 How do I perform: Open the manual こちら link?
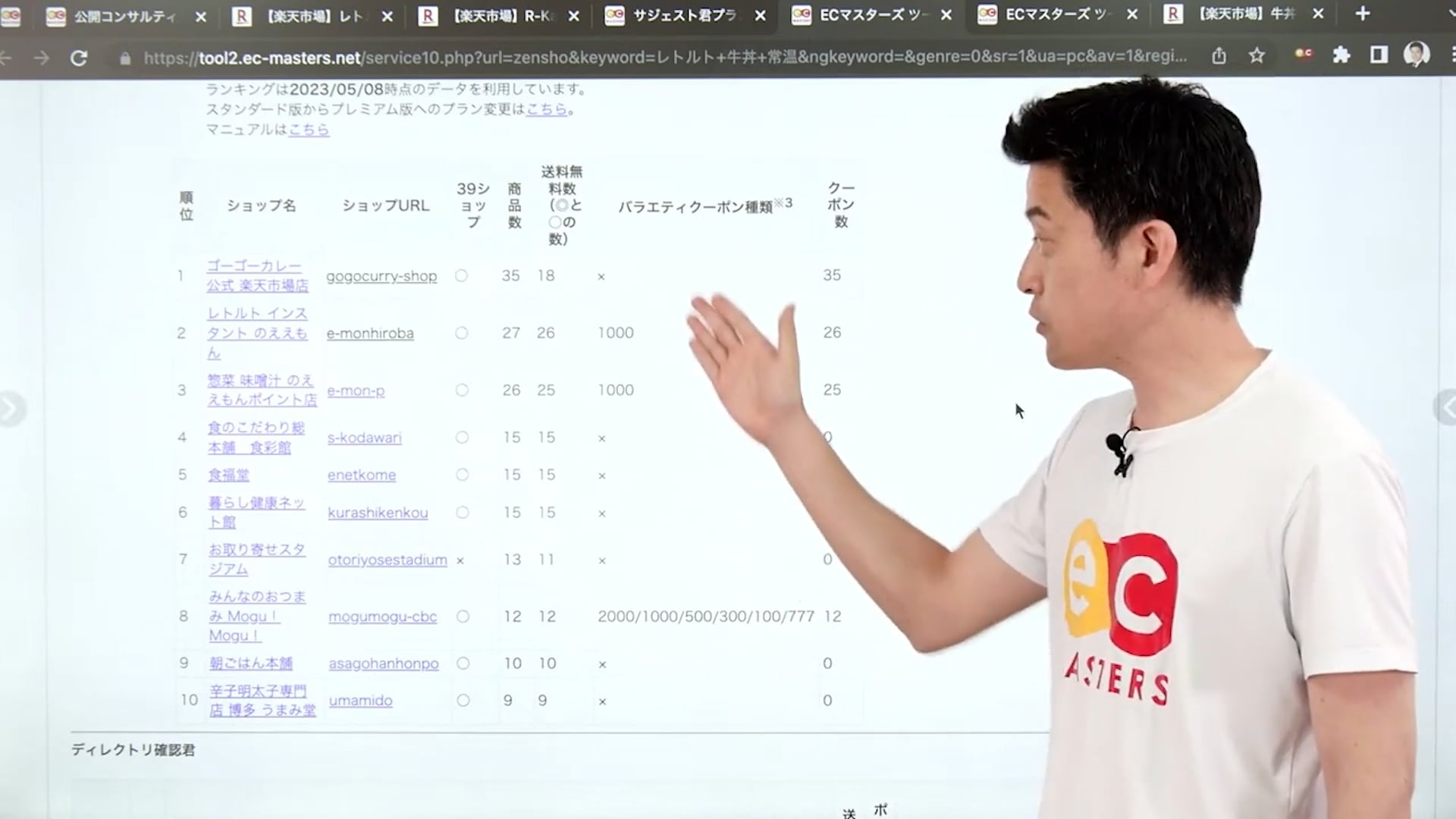(x=309, y=130)
